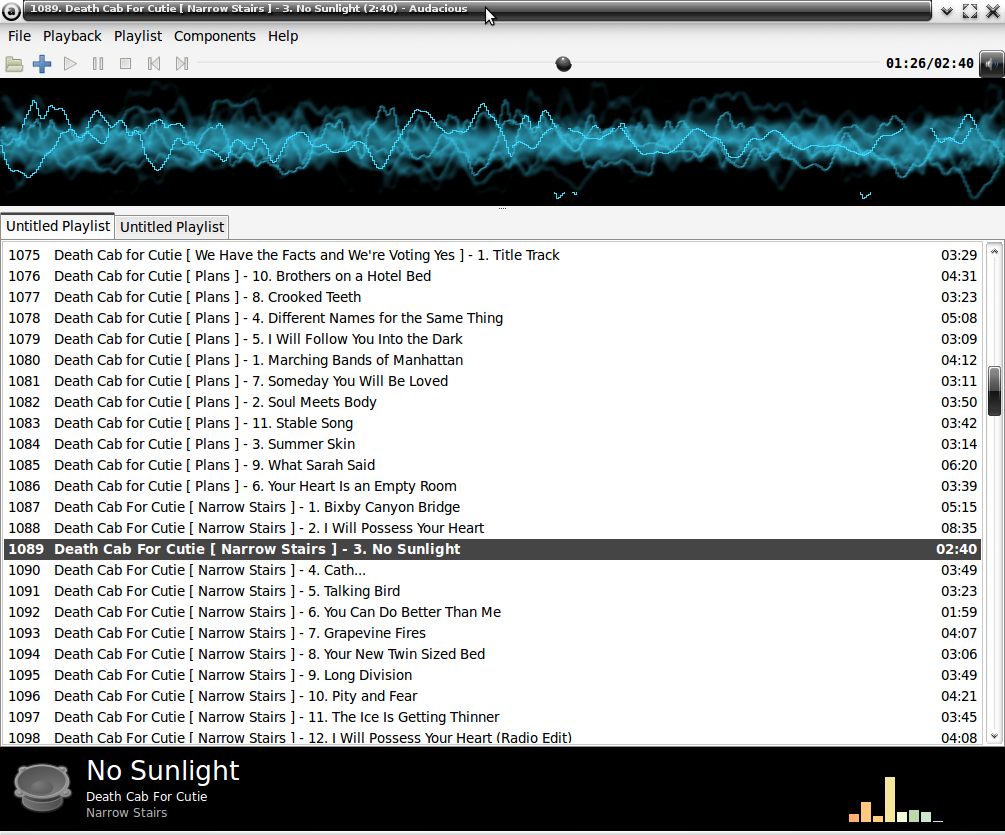This screenshot has height=835, width=1005.
Task: Roll up window with title bar chevron
Action: [947, 11]
